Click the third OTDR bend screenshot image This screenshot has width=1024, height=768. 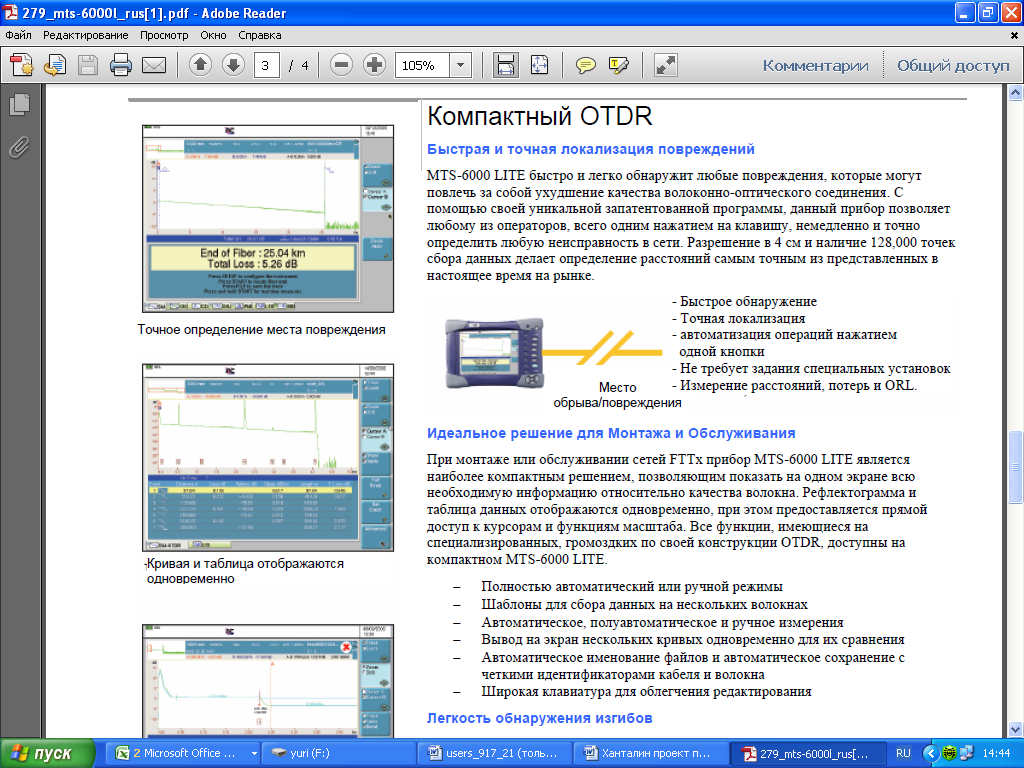[x=268, y=681]
